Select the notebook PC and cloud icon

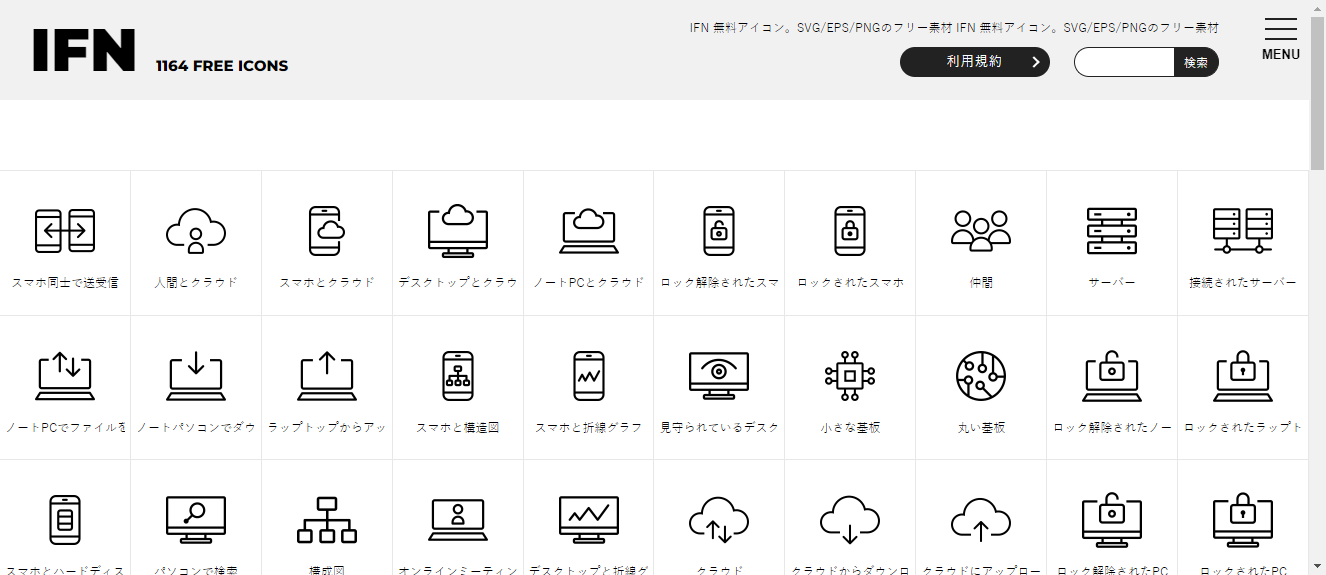click(x=589, y=231)
